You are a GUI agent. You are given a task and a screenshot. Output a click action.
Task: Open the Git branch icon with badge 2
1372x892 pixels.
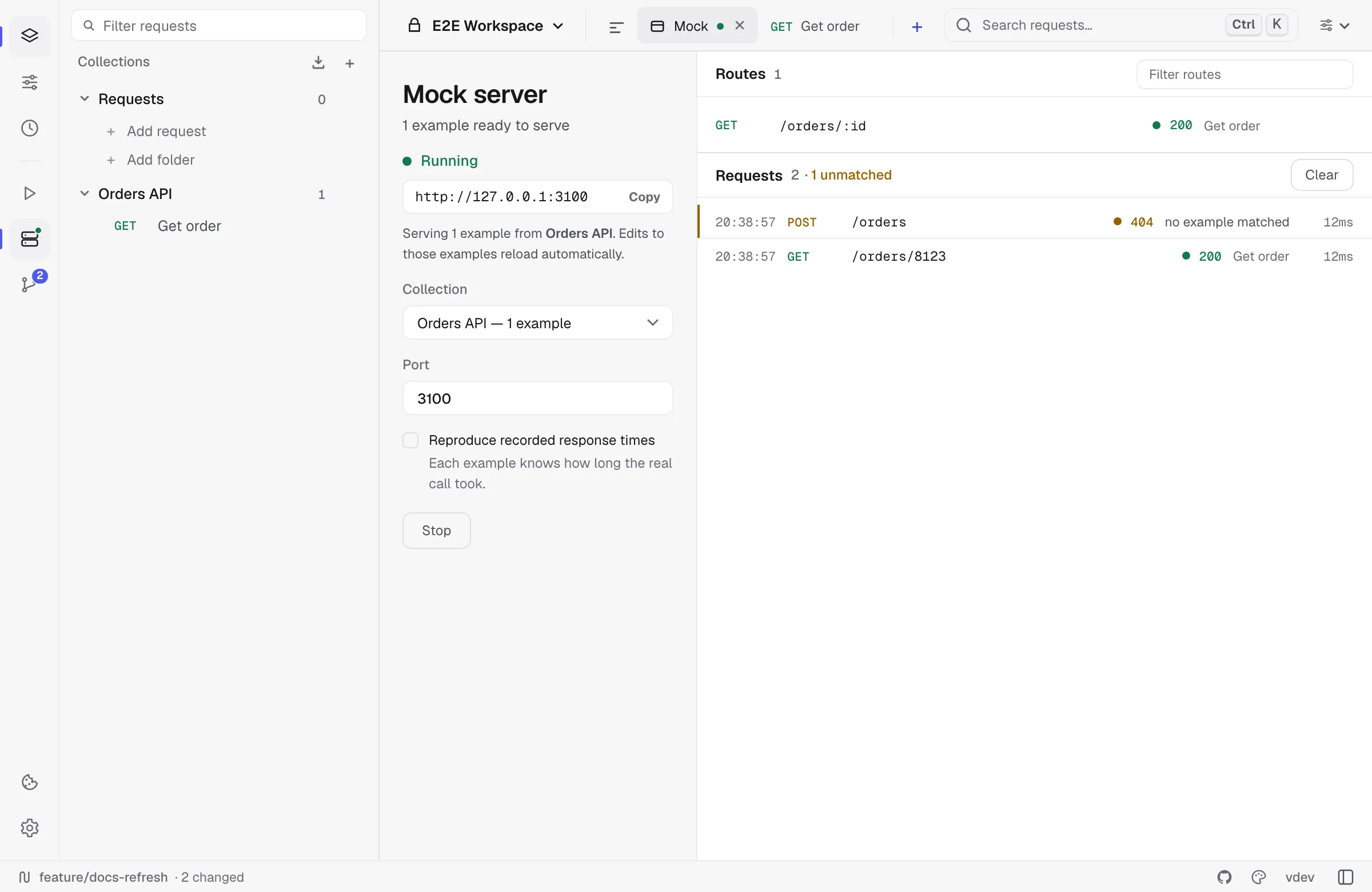point(29,284)
